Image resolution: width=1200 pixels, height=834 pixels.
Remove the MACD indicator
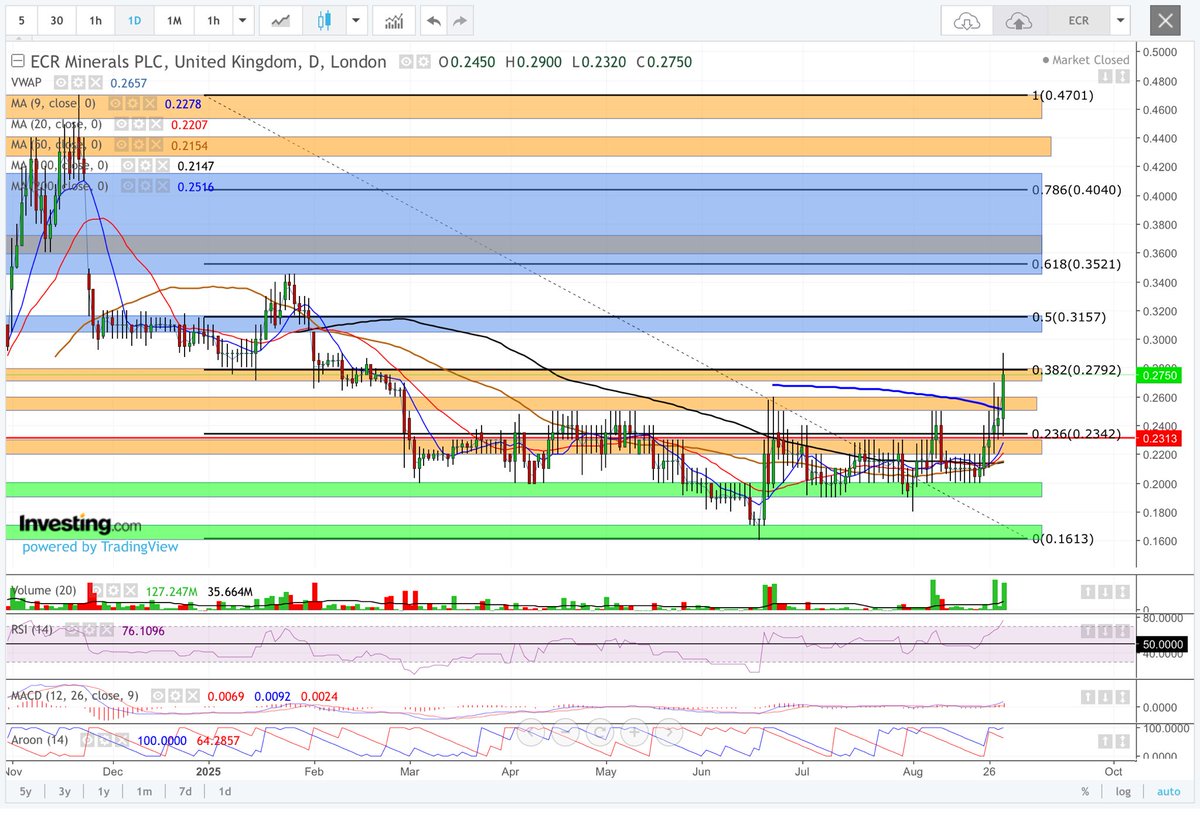tap(192, 696)
